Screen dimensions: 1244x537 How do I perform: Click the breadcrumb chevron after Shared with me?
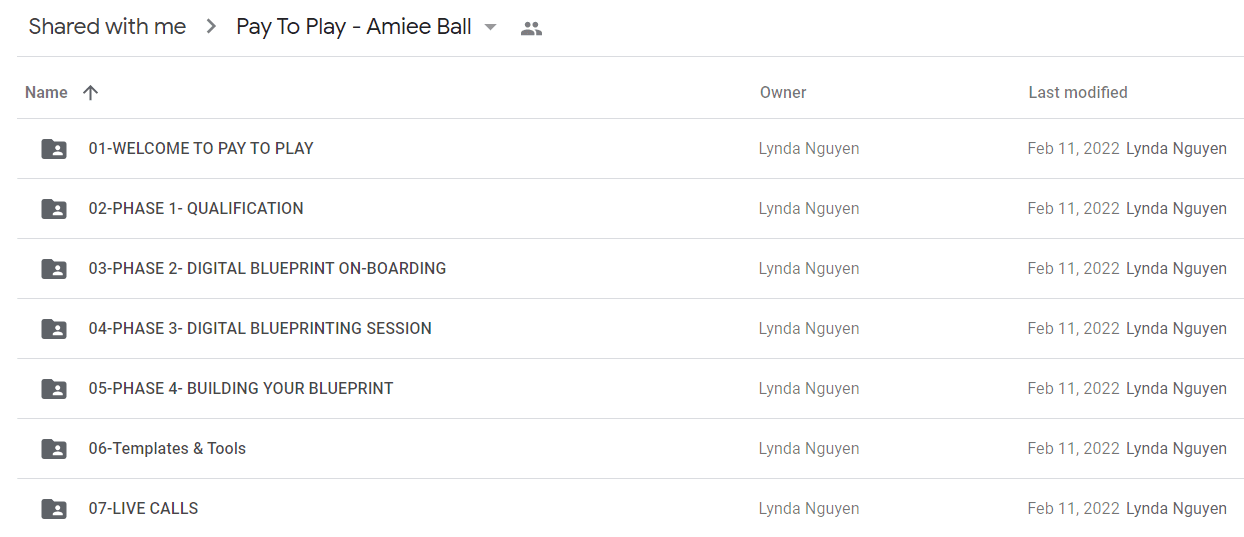(x=211, y=28)
